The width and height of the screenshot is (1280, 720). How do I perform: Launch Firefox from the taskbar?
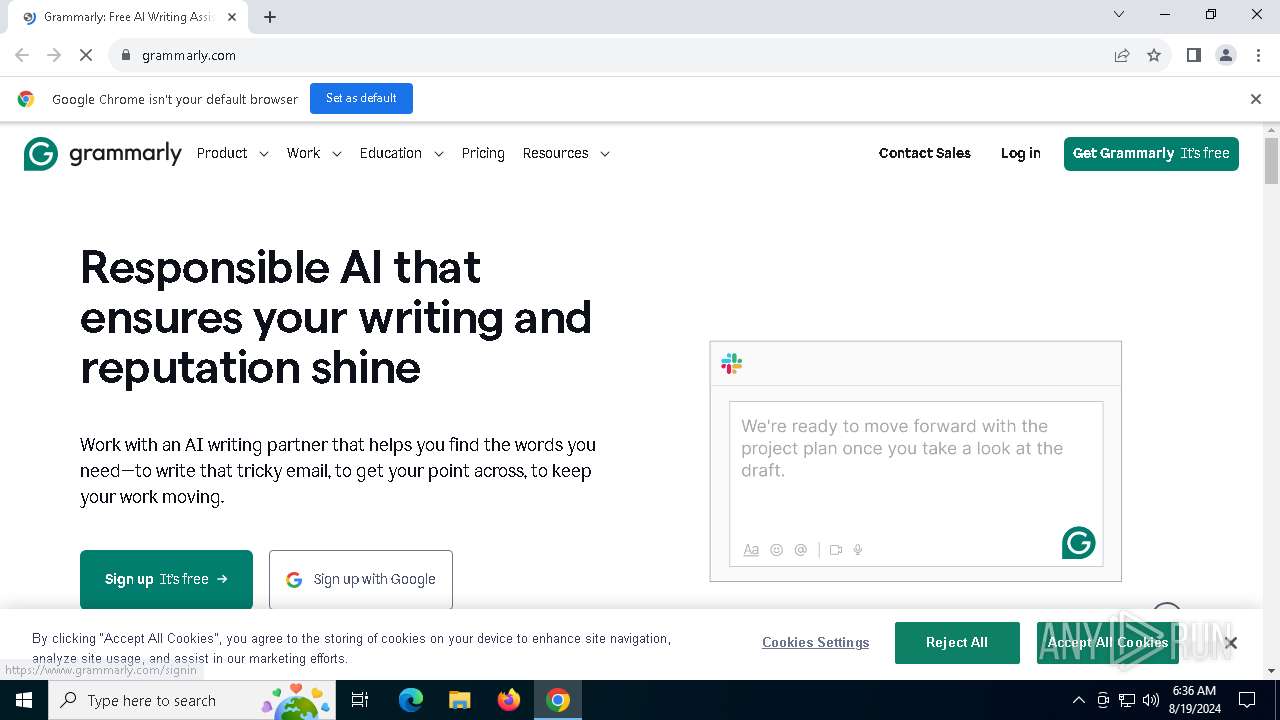(x=509, y=700)
